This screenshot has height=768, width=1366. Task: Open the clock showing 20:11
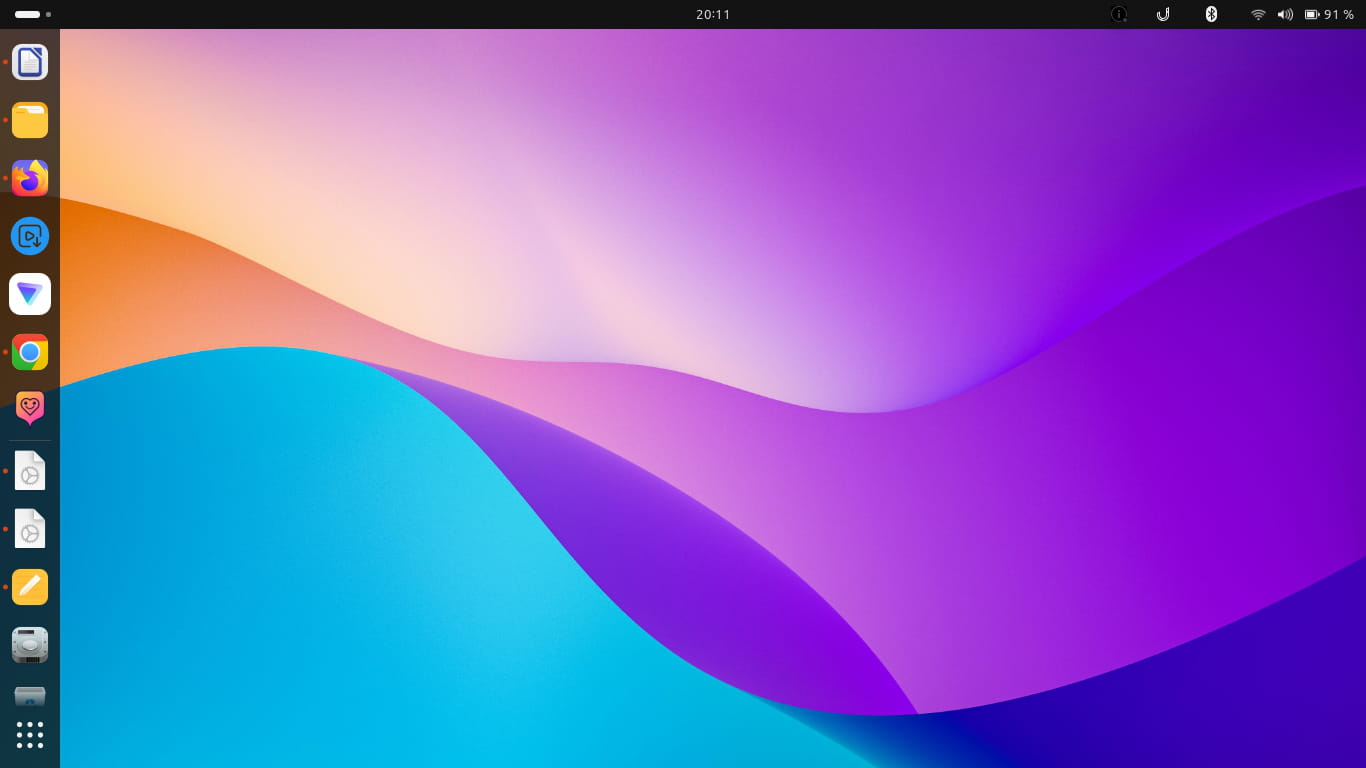713,14
